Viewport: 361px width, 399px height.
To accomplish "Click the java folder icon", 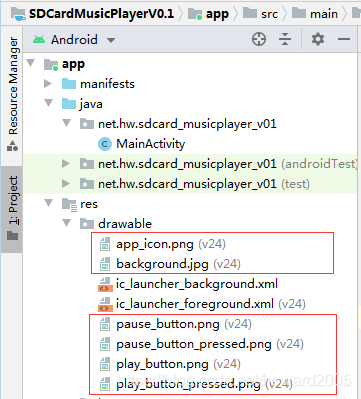I will click(69, 104).
